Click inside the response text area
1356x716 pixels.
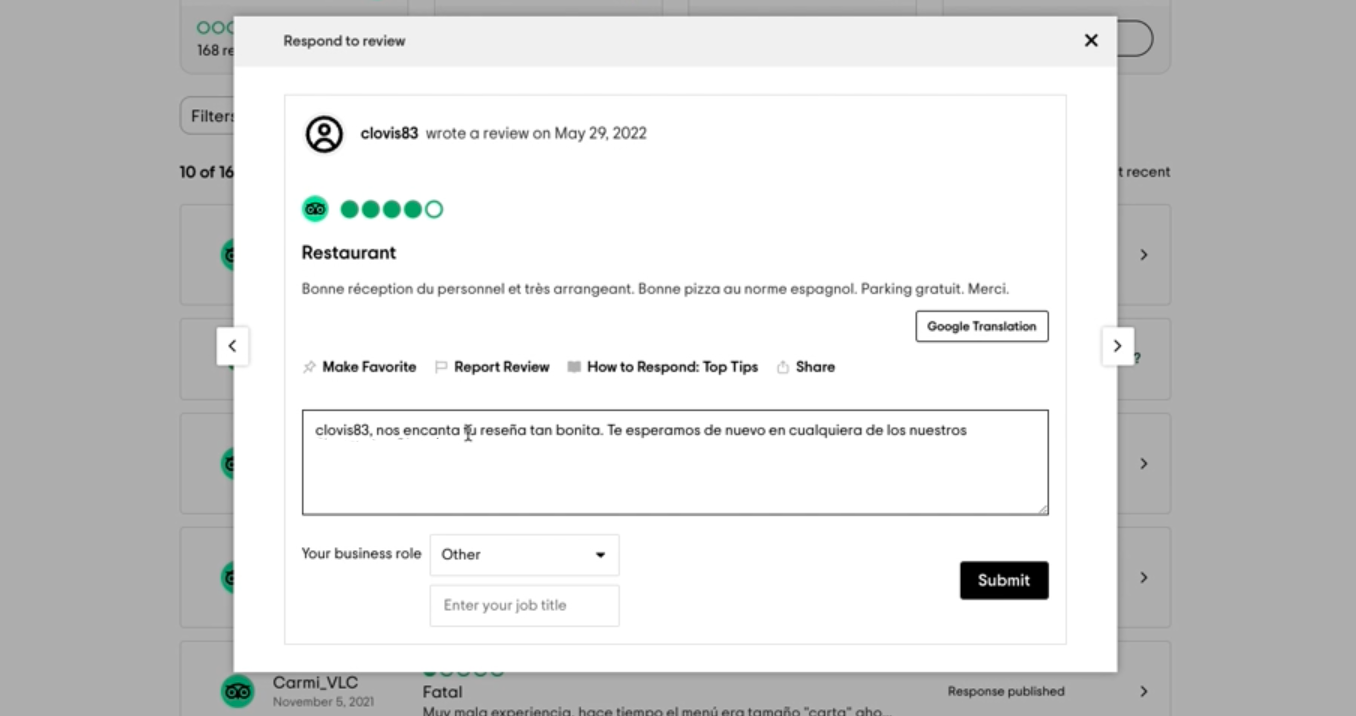(675, 462)
